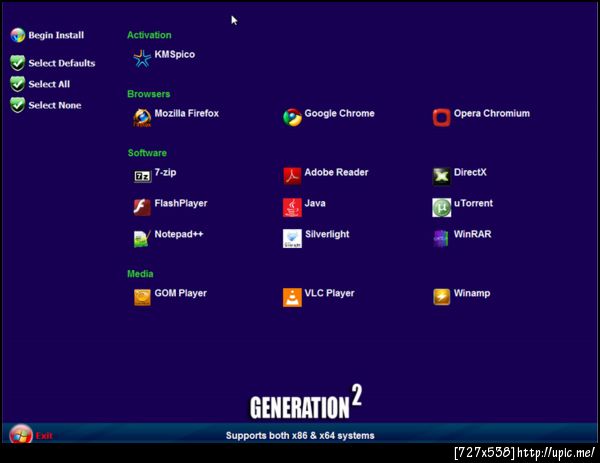Screen dimensions: 600x463
Task: Select the uTorrent icon
Action: [442, 207]
